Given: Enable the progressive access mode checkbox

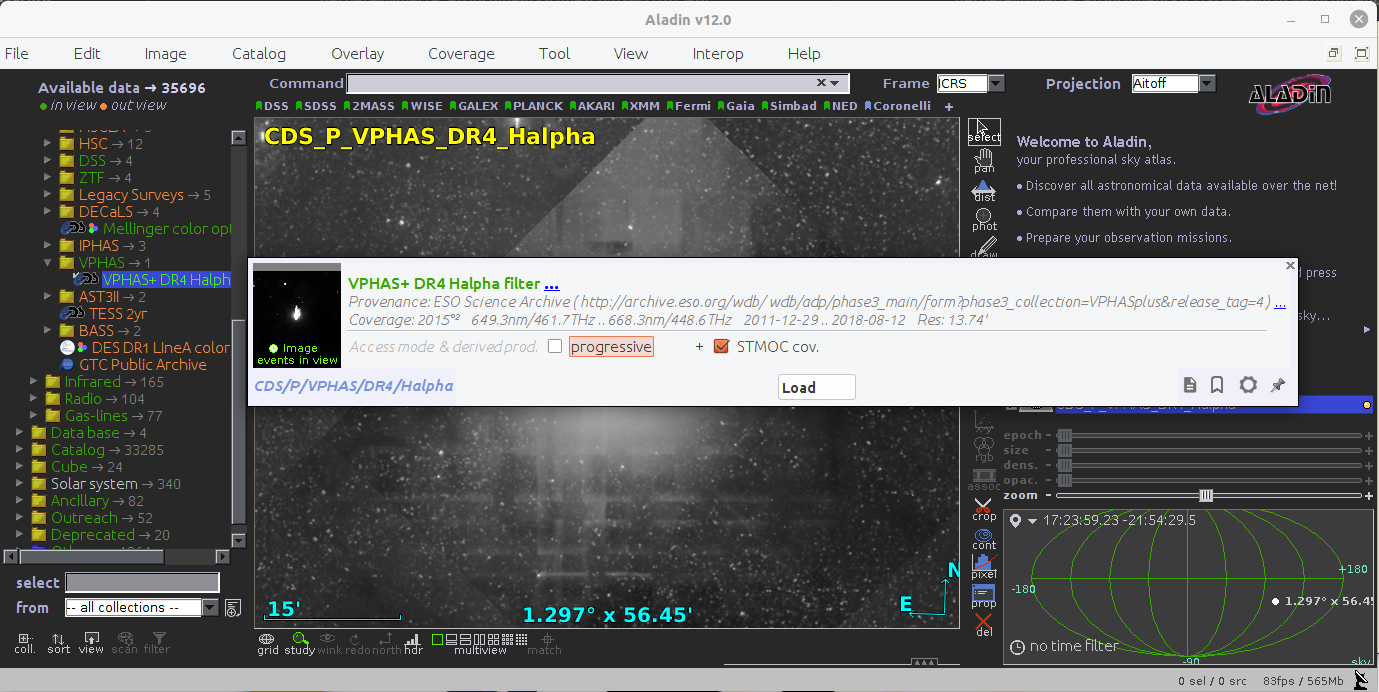Looking at the screenshot, I should 555,347.
